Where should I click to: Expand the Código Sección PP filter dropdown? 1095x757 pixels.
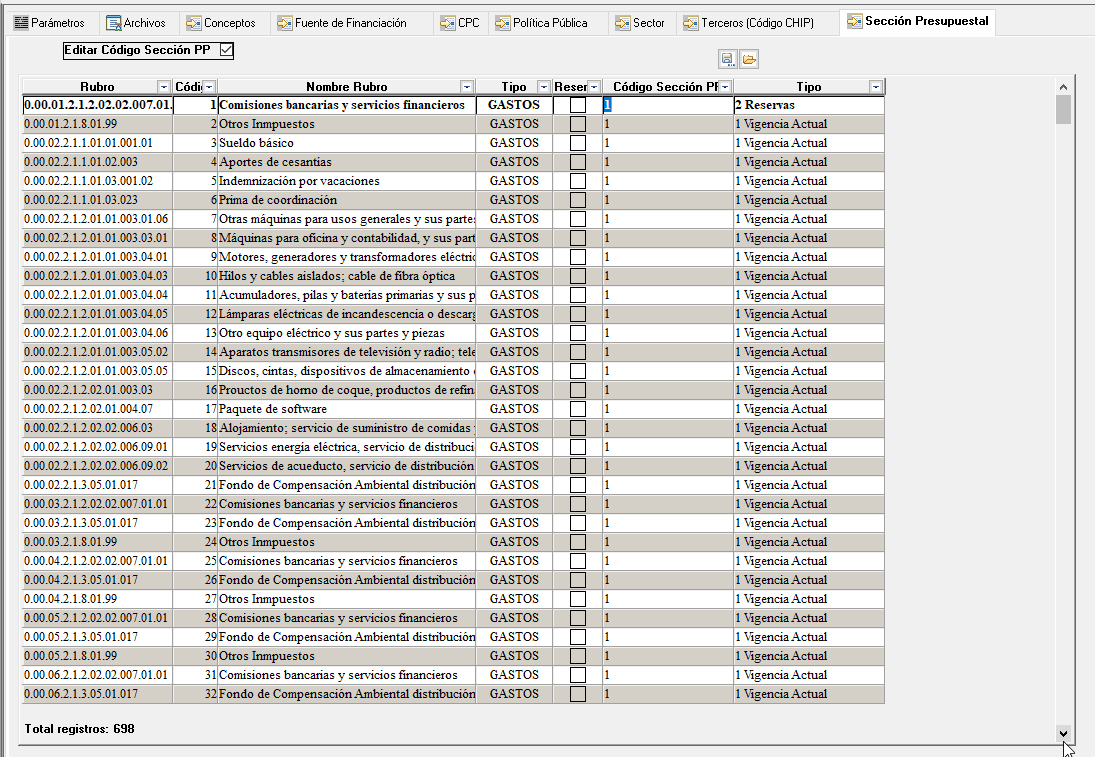(x=725, y=87)
